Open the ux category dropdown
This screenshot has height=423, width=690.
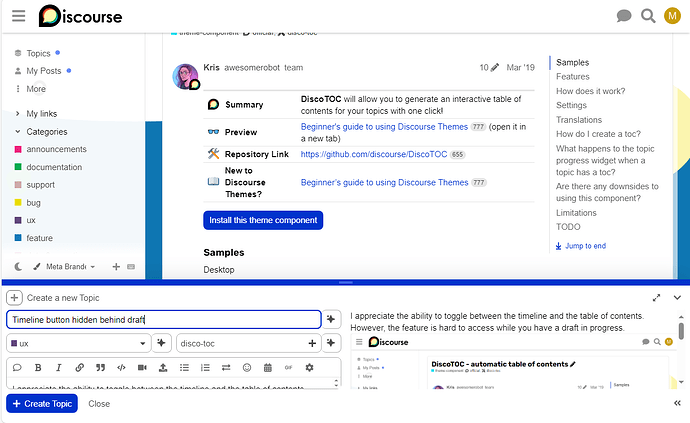79,343
